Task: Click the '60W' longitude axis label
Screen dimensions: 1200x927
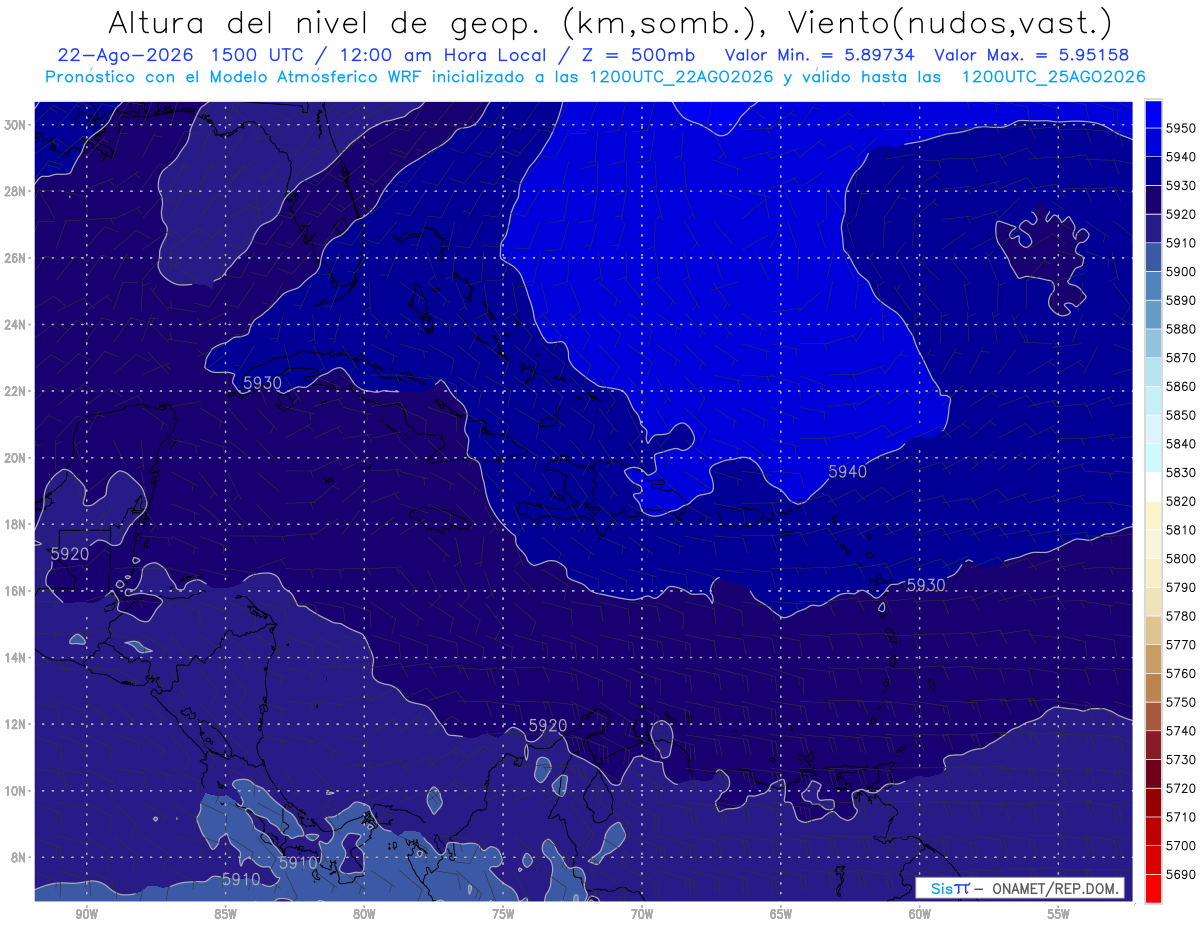Action: click(920, 914)
